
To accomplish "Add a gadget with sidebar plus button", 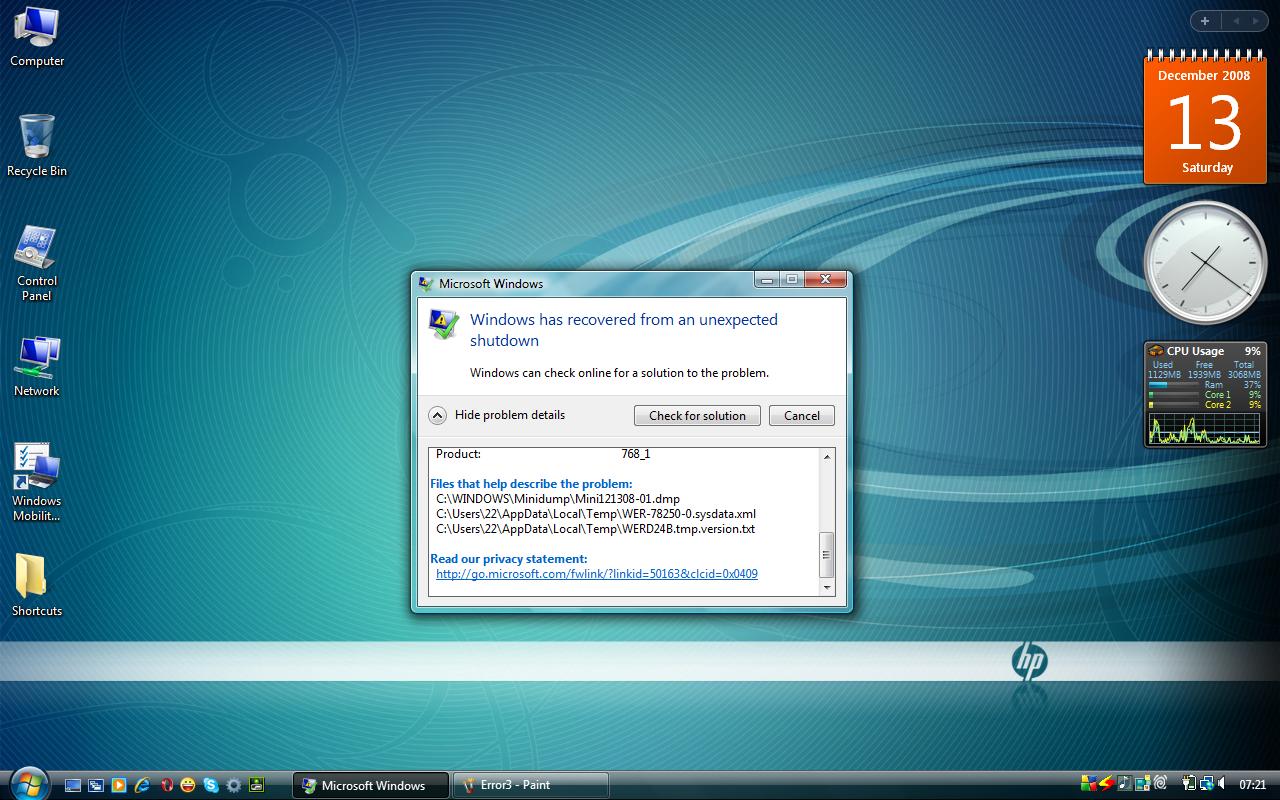I will [x=1205, y=21].
